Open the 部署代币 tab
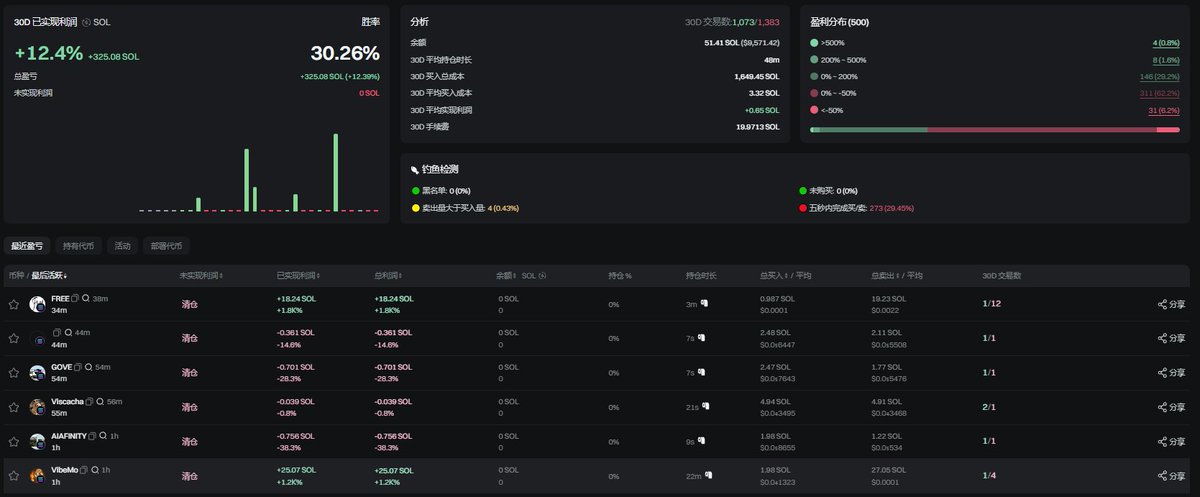1200x497 pixels. tap(166, 245)
